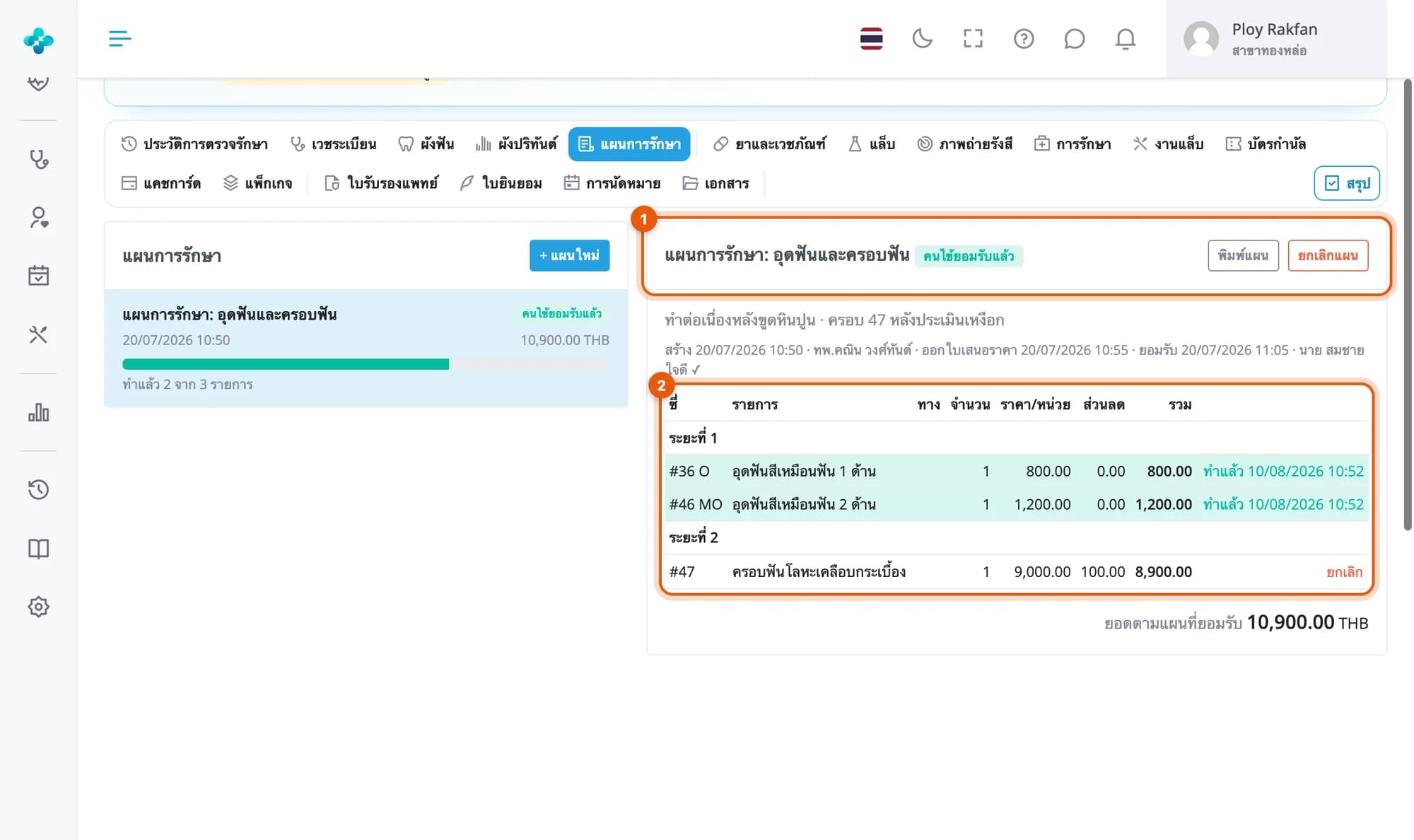Toggle the สรุป checkbox button
This screenshot has height=840, width=1414.
click(x=1347, y=183)
